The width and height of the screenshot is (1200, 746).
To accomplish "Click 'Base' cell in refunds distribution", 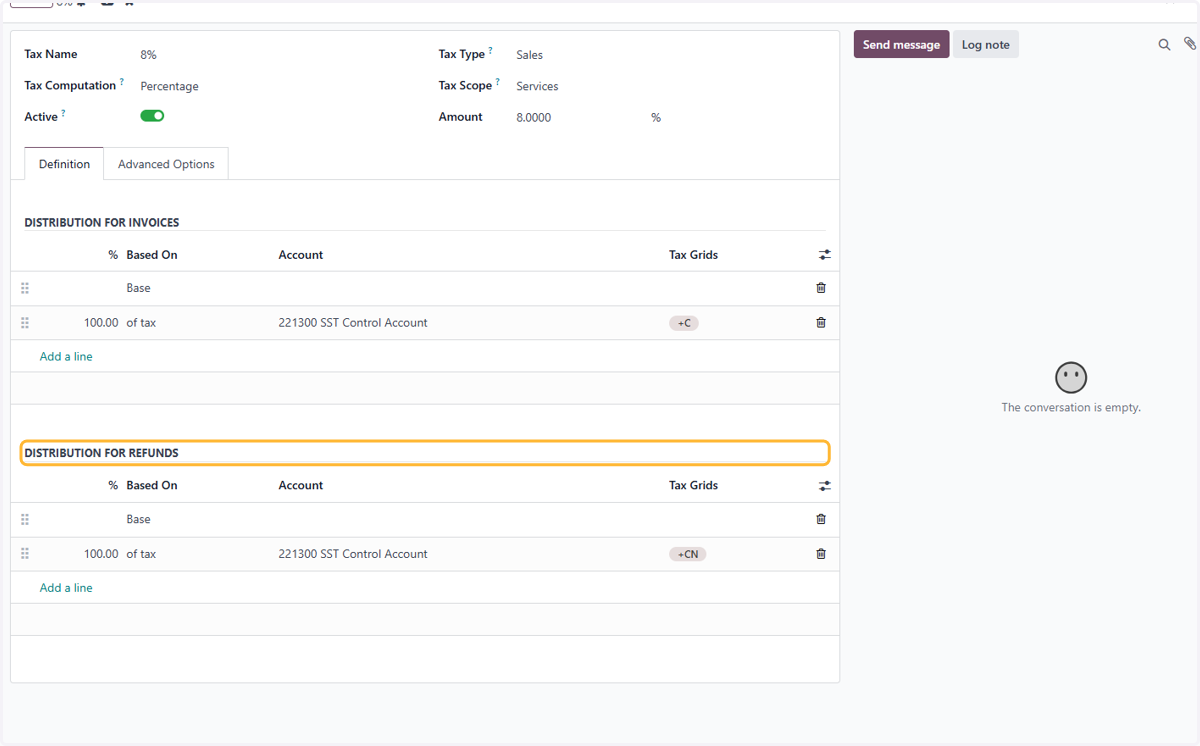I will tap(138, 519).
